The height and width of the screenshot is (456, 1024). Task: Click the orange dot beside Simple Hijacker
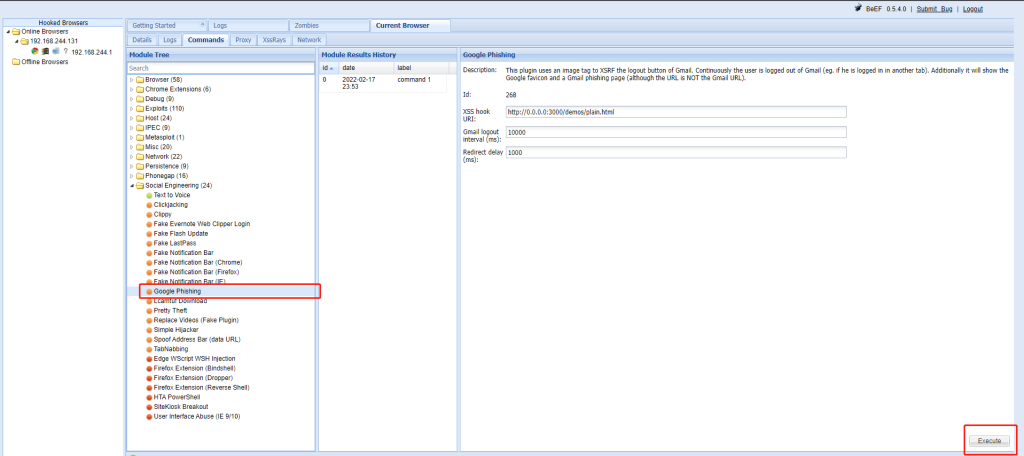click(149, 330)
